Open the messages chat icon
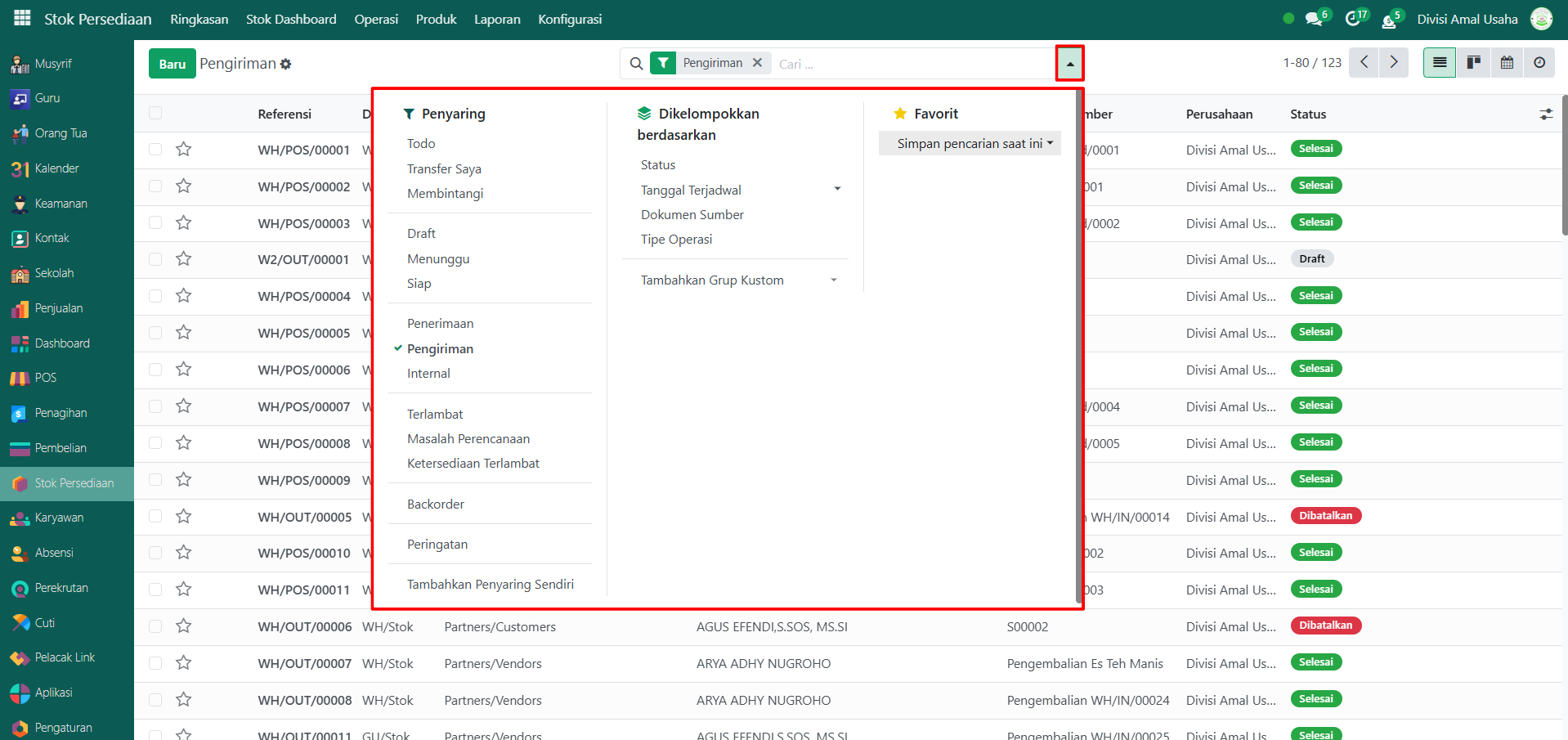 pos(1314,19)
